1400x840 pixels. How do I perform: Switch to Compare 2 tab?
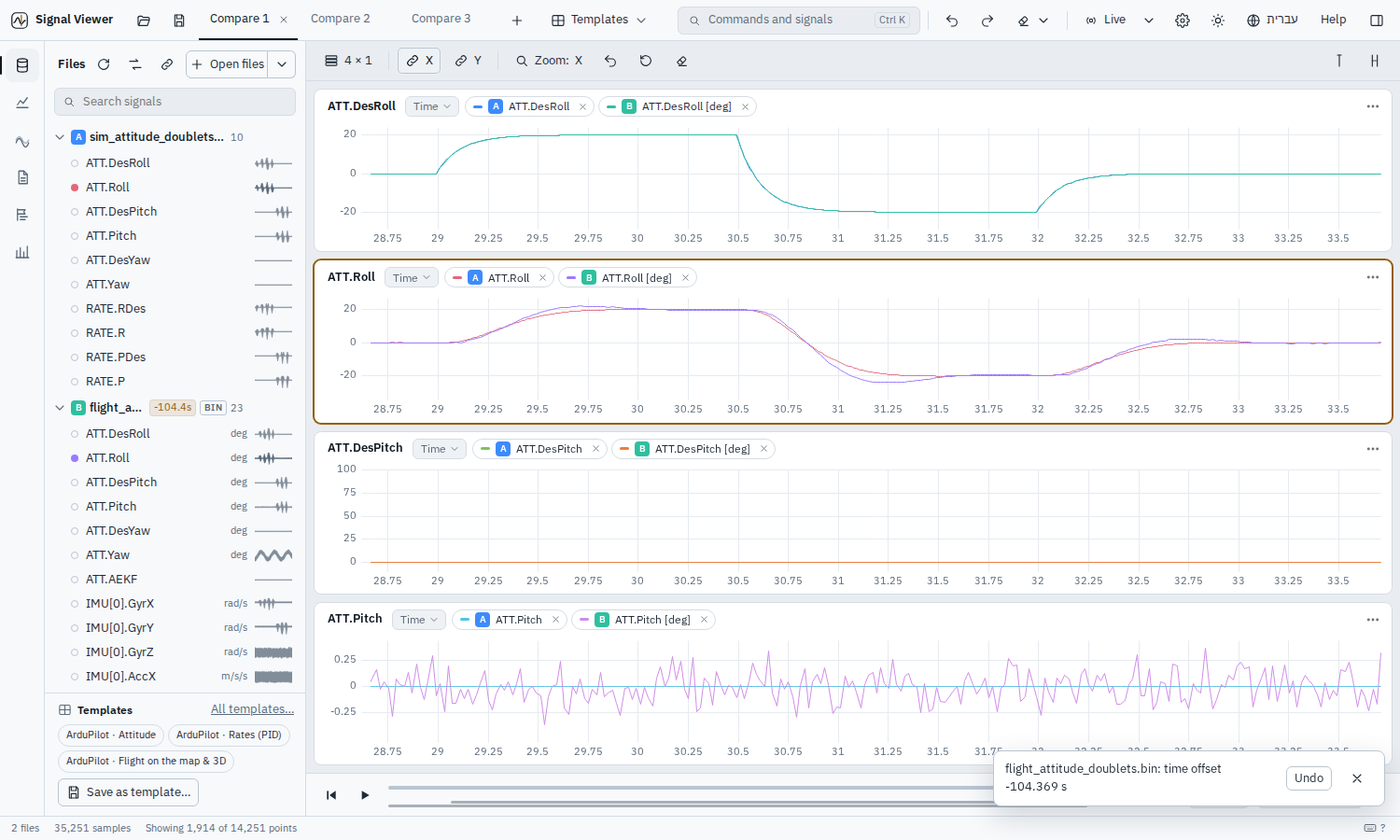coord(340,19)
